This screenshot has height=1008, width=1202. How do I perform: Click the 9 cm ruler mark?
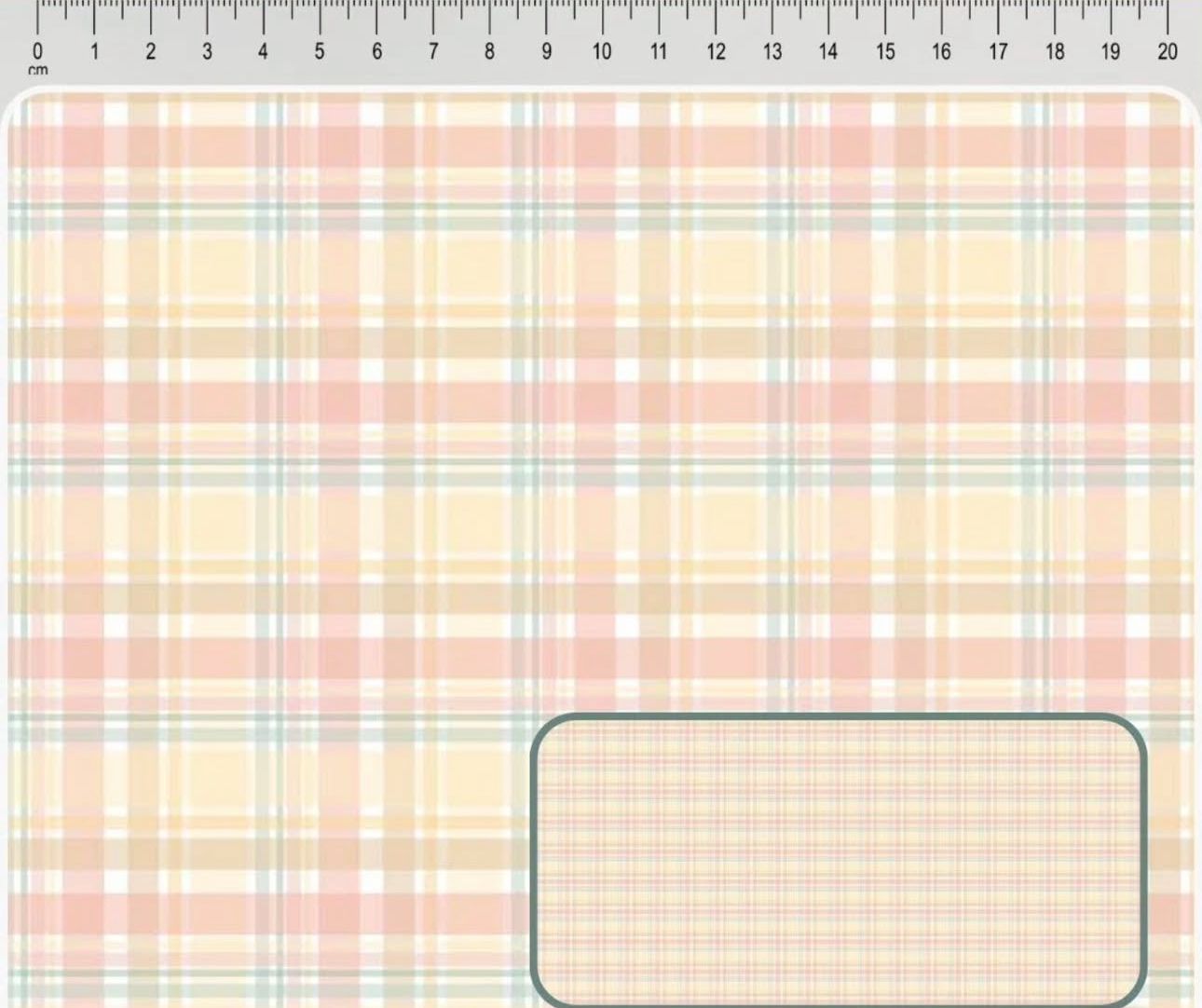[x=546, y=51]
